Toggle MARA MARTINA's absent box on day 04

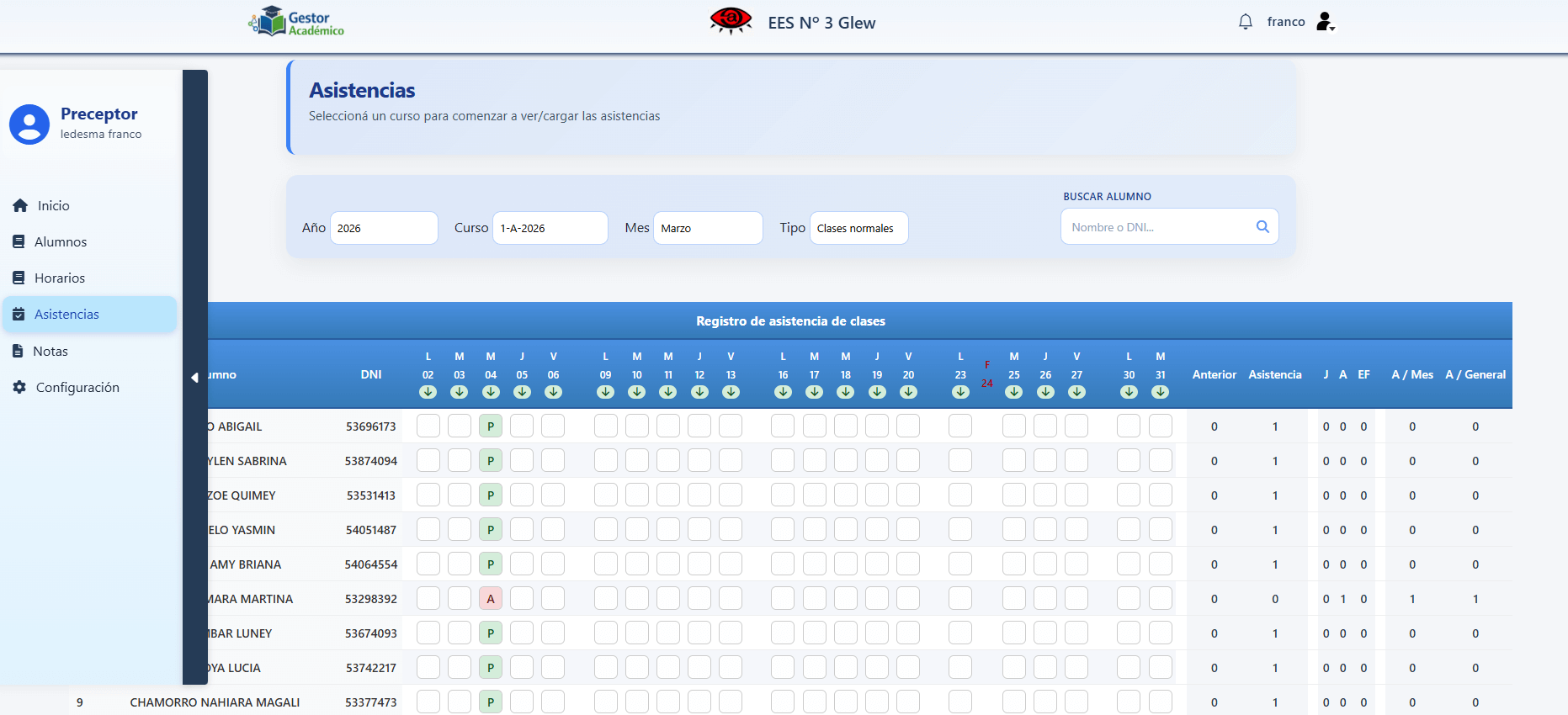coord(491,599)
